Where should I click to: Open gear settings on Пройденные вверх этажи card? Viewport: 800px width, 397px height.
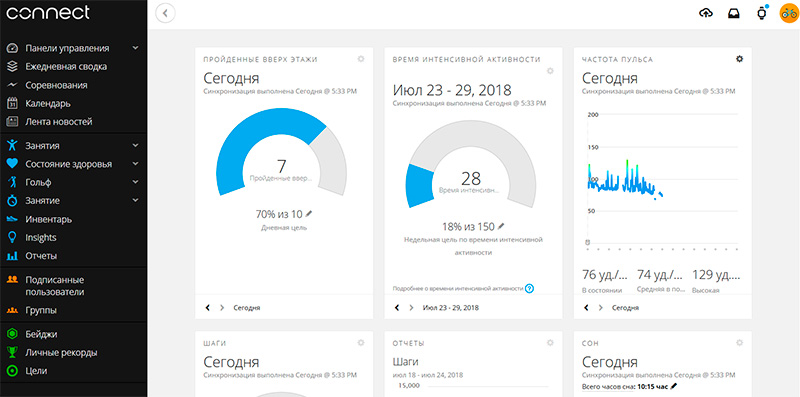pos(361,59)
